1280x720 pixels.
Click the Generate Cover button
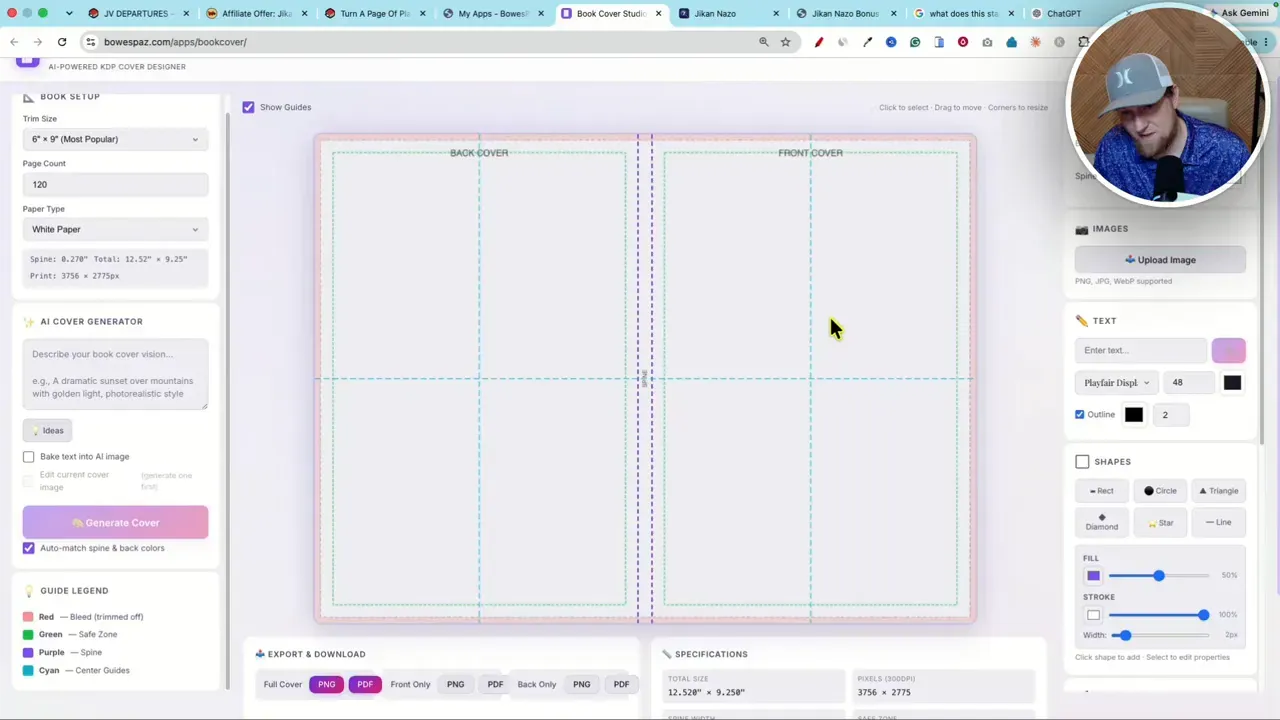[115, 522]
